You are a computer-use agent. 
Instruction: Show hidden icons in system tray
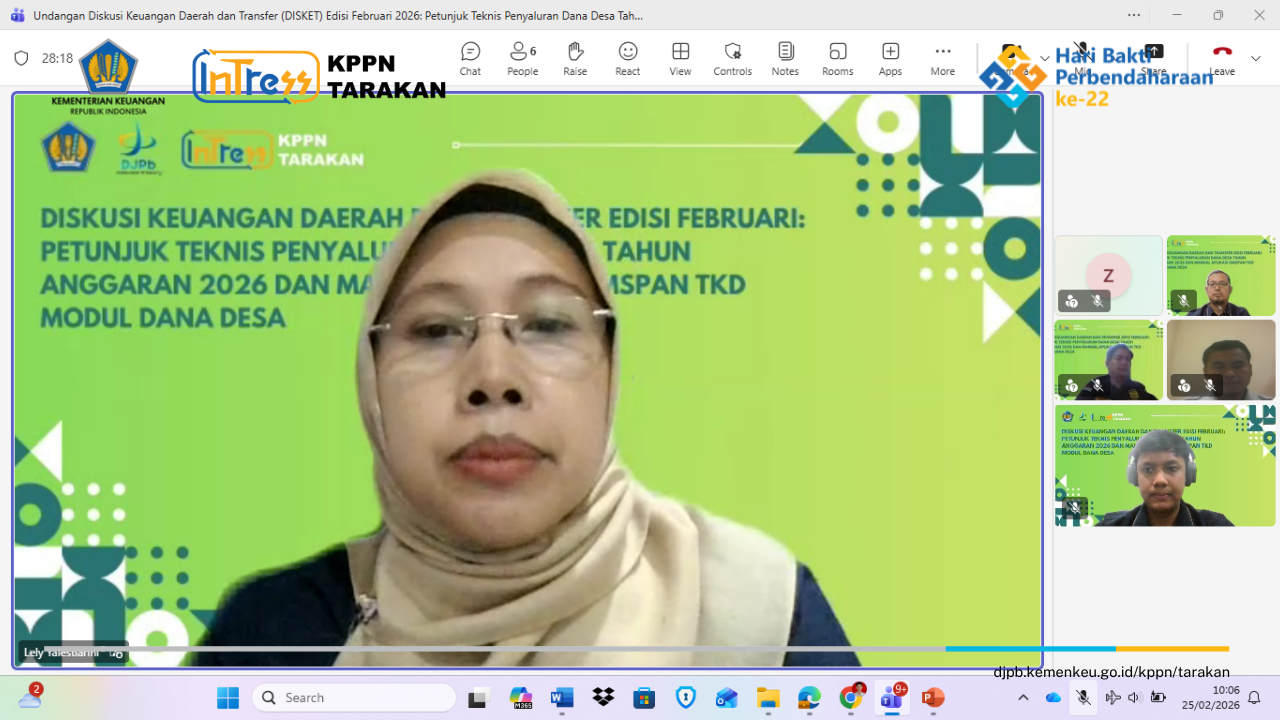click(x=1023, y=697)
